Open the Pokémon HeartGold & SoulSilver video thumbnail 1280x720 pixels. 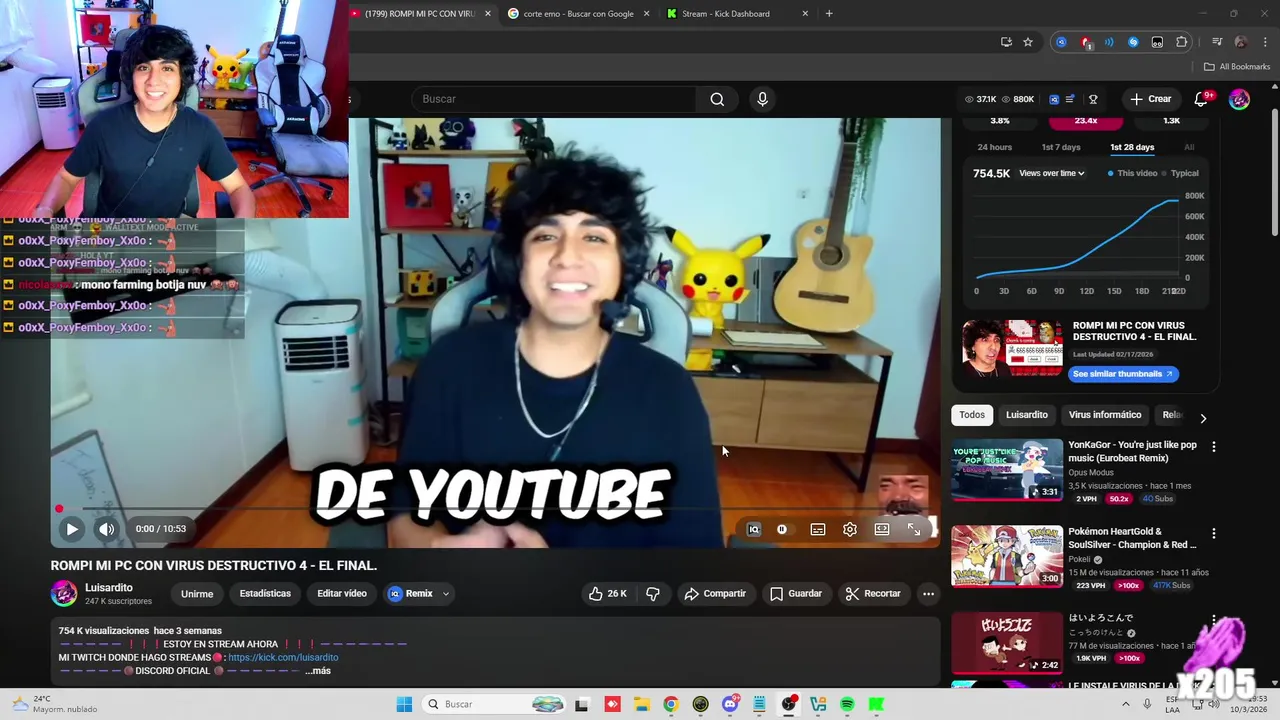(x=1007, y=557)
